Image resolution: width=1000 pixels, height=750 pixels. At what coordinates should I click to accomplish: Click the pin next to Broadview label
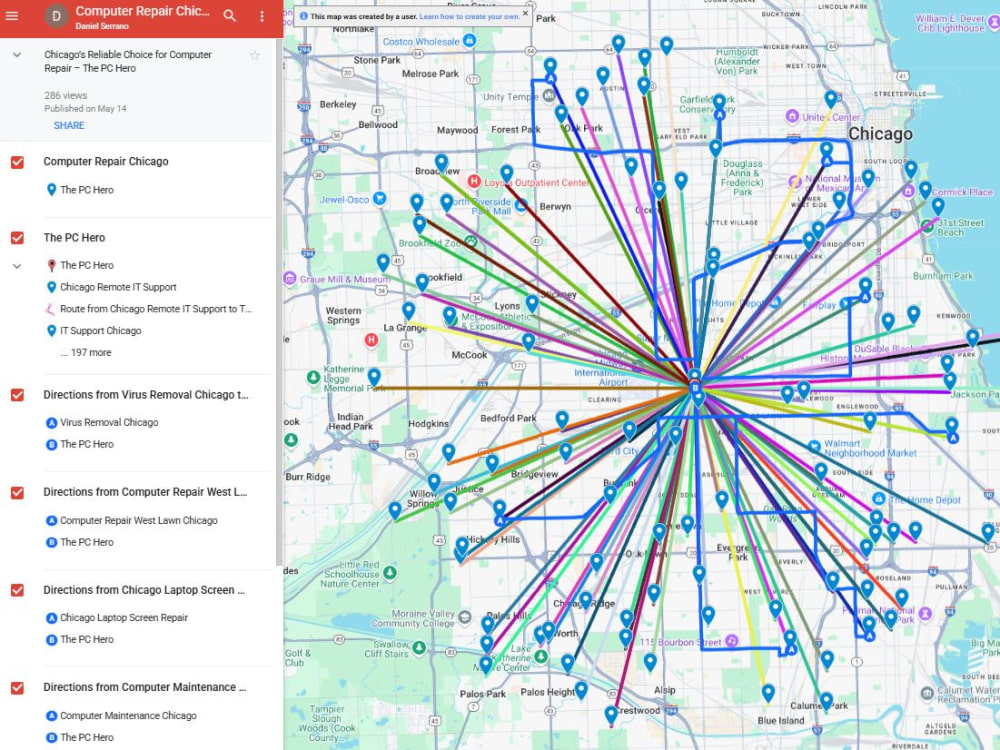441,163
